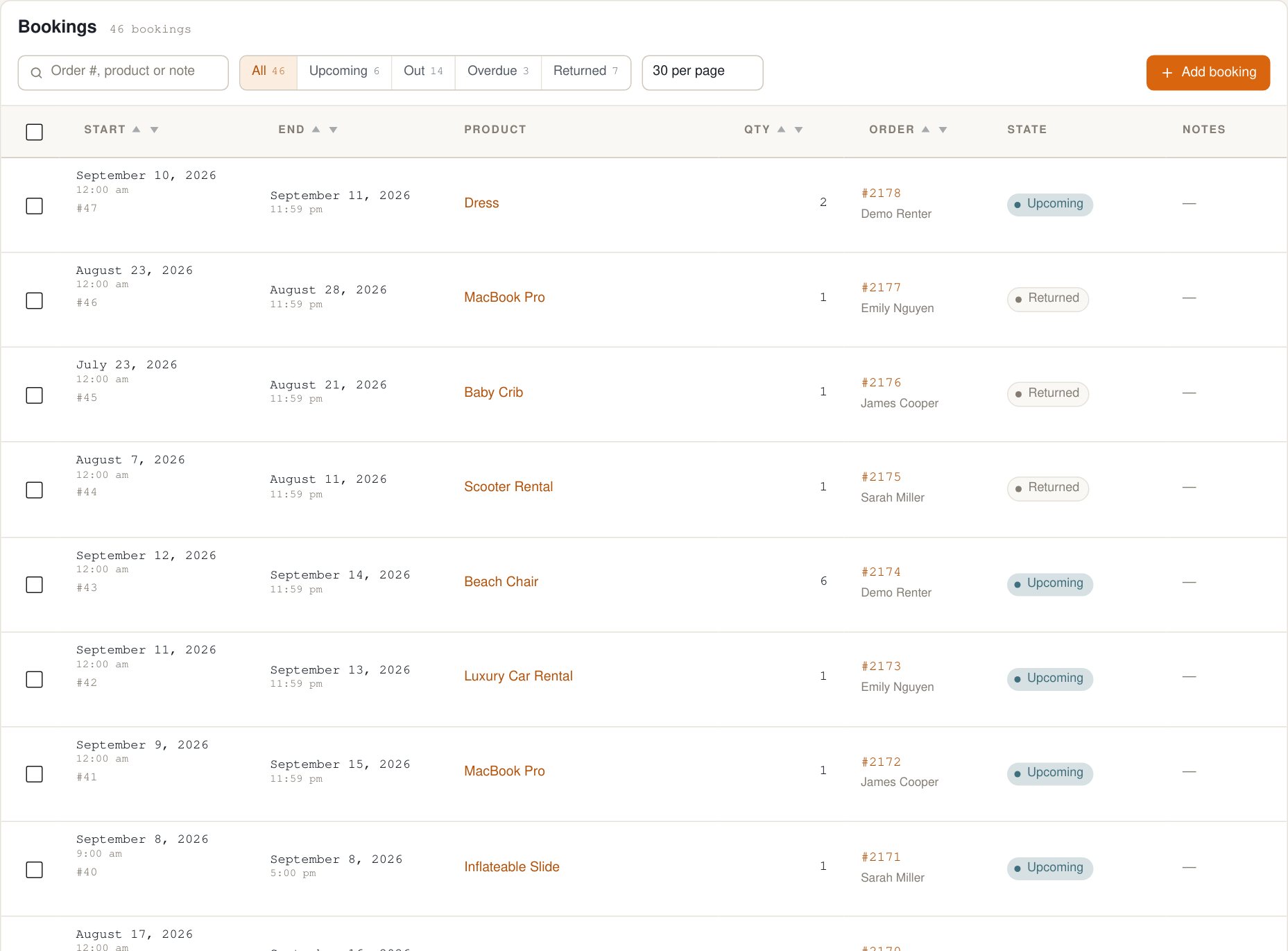Focus the order, product or note search field
Image resolution: width=1288 pixels, height=951 pixels.
tap(123, 72)
